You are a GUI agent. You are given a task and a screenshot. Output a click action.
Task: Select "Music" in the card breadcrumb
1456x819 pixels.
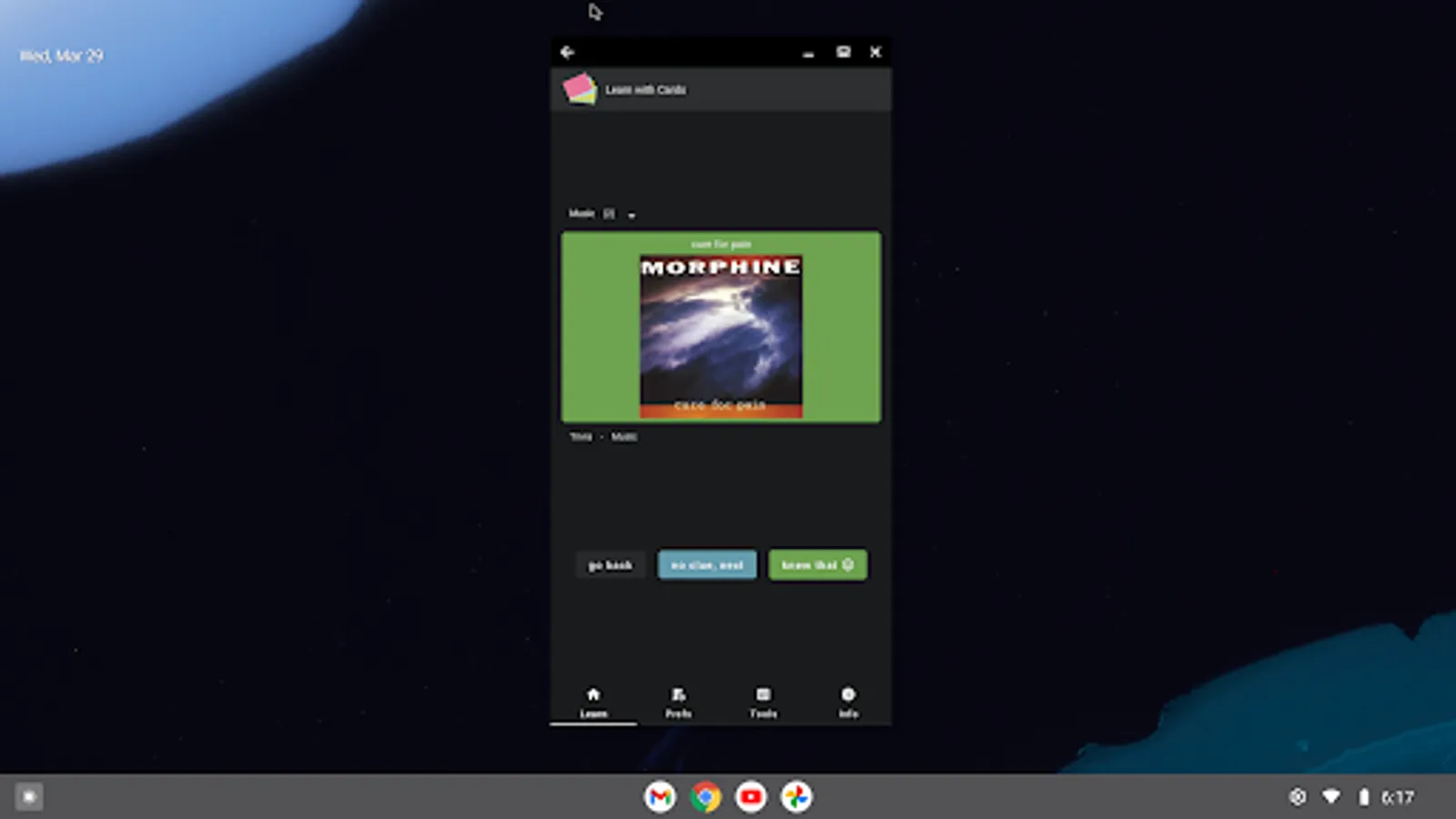click(x=624, y=437)
